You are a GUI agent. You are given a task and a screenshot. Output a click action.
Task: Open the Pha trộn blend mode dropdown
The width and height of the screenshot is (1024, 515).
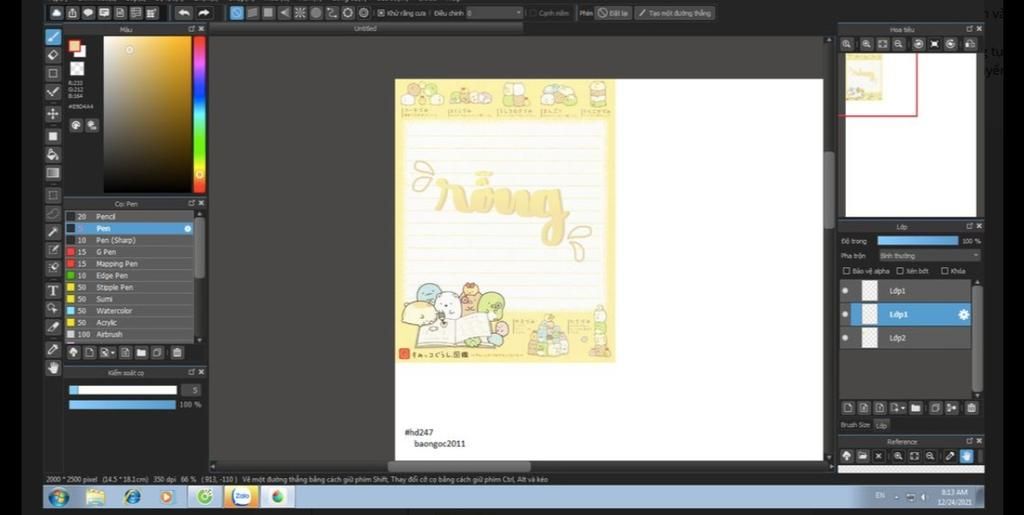tap(929, 256)
